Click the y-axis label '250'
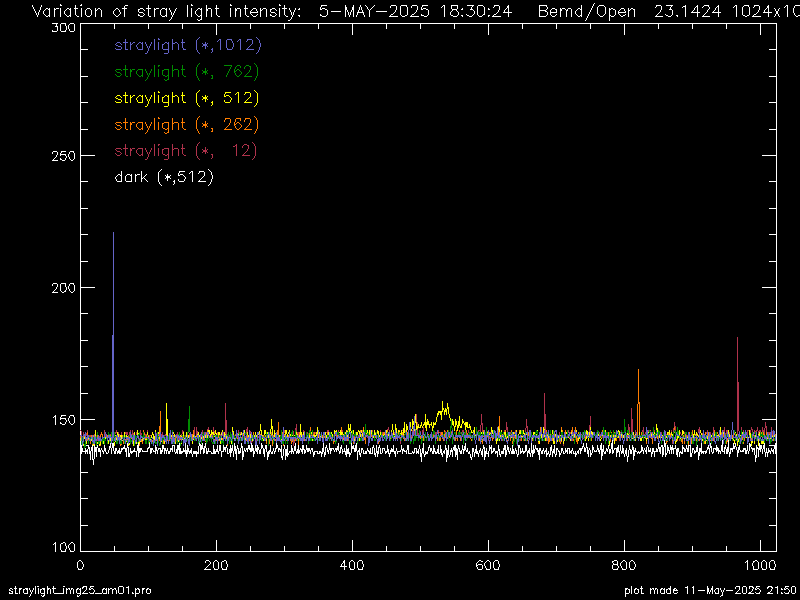 click(64, 156)
